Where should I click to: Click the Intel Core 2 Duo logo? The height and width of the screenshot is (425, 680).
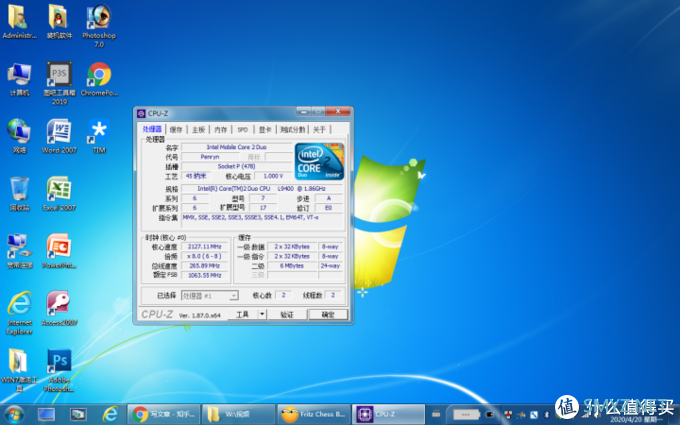click(320, 161)
